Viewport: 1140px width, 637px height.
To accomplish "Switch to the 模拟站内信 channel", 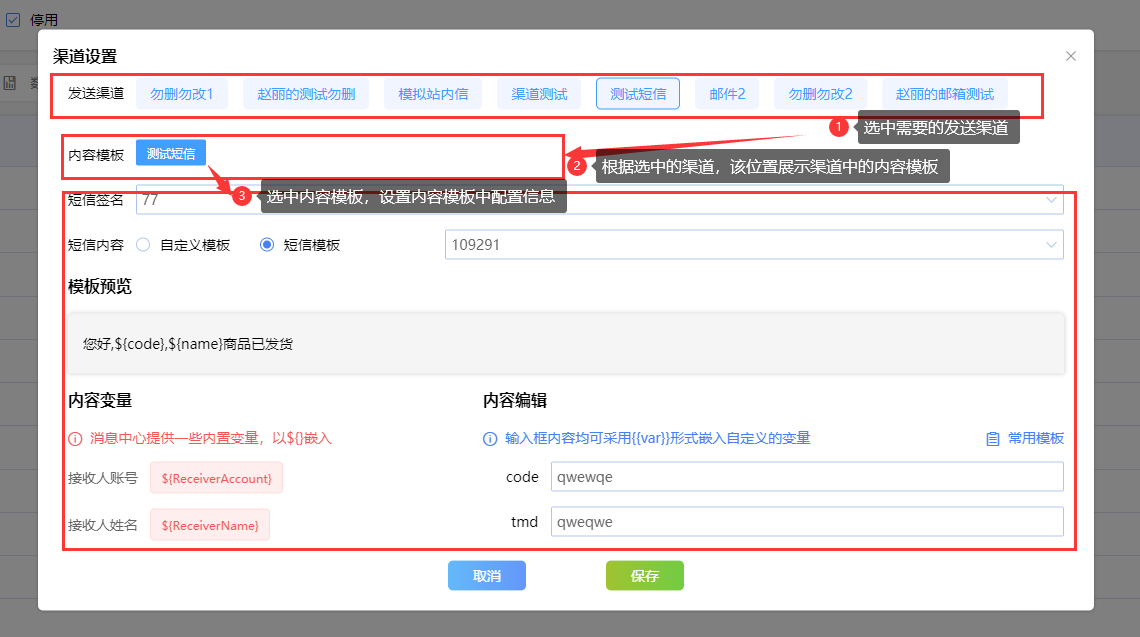I will (433, 94).
